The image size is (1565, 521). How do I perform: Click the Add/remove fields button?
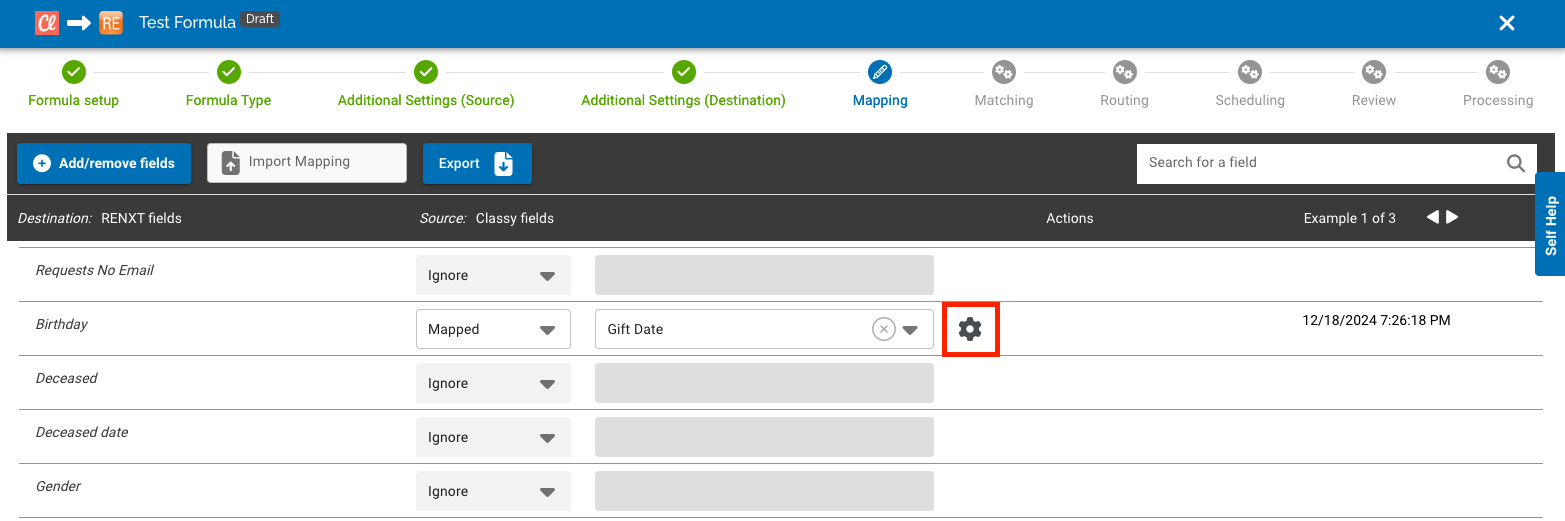(104, 163)
